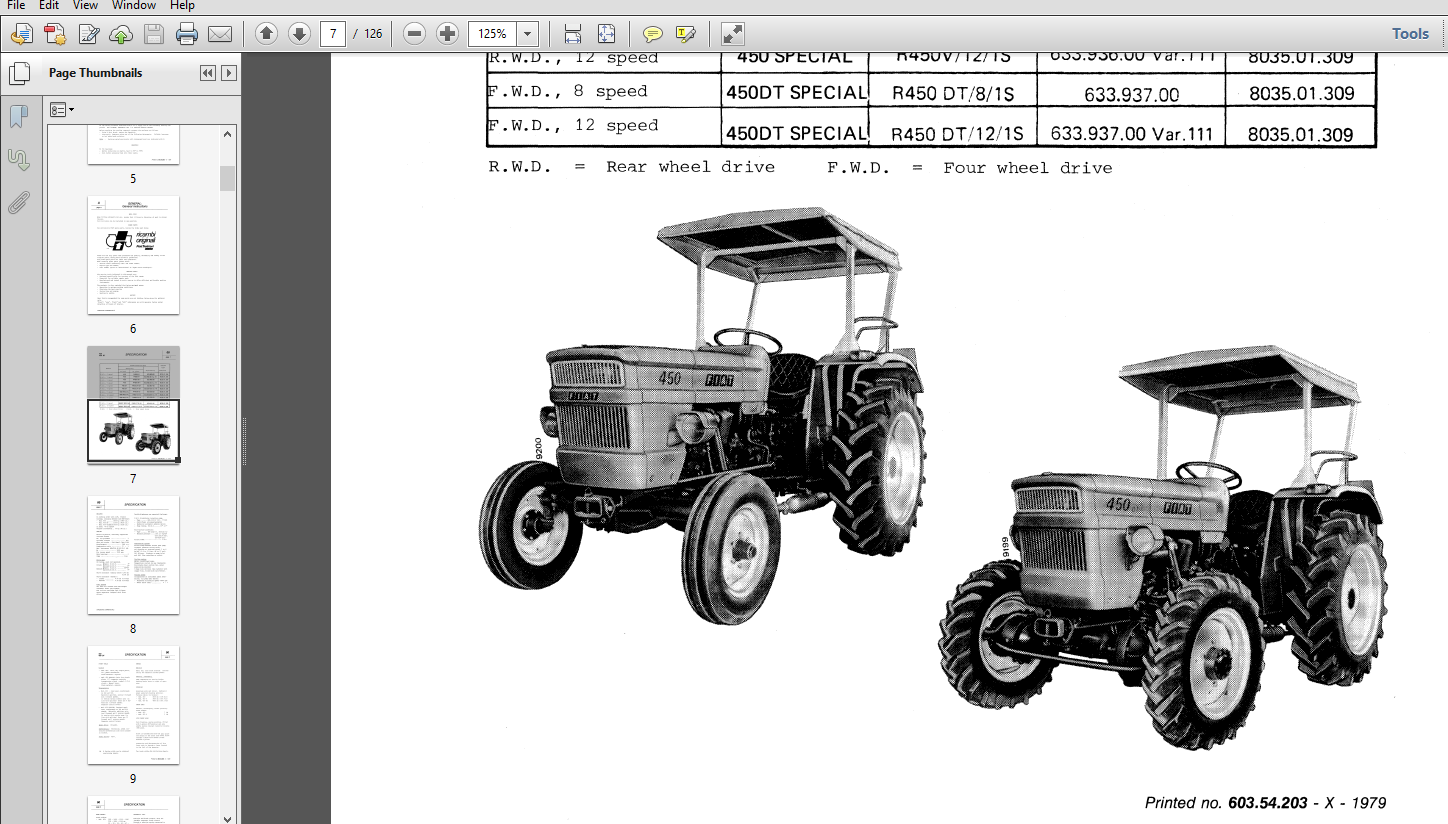The image size is (1448, 824).
Task: Print the document with the printer icon
Action: (x=187, y=34)
